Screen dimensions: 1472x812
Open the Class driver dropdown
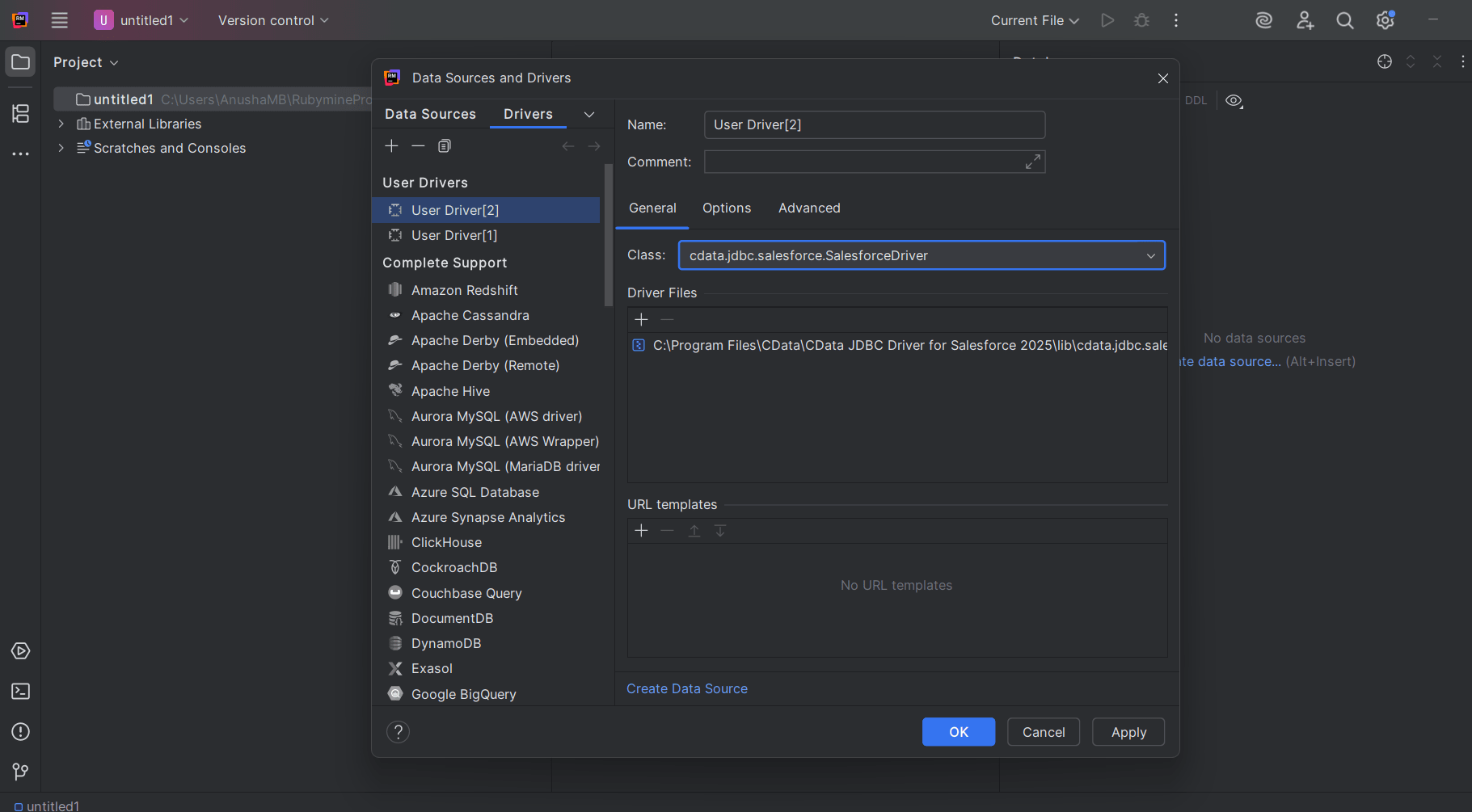(1150, 255)
